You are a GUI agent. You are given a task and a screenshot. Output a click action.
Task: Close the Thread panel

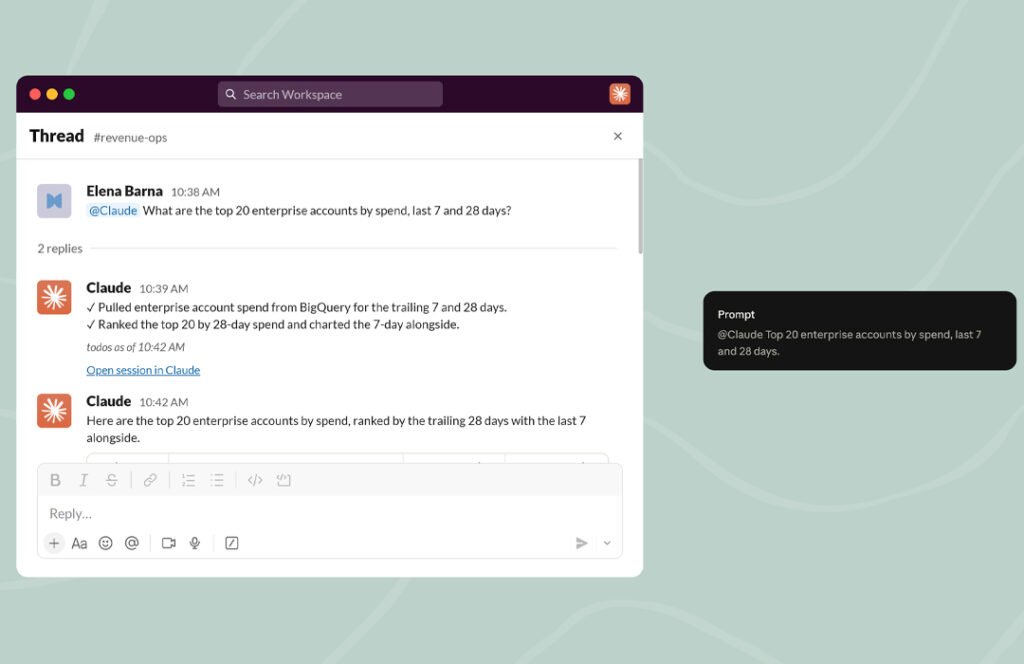(618, 136)
